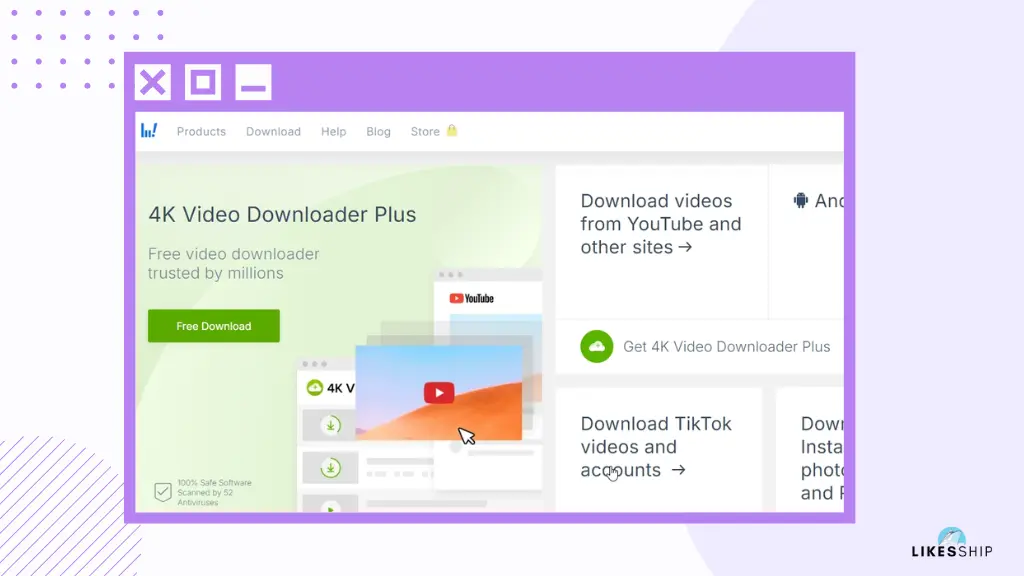Open the Store menu item
Screen dimensions: 1024x576
(x=424, y=131)
